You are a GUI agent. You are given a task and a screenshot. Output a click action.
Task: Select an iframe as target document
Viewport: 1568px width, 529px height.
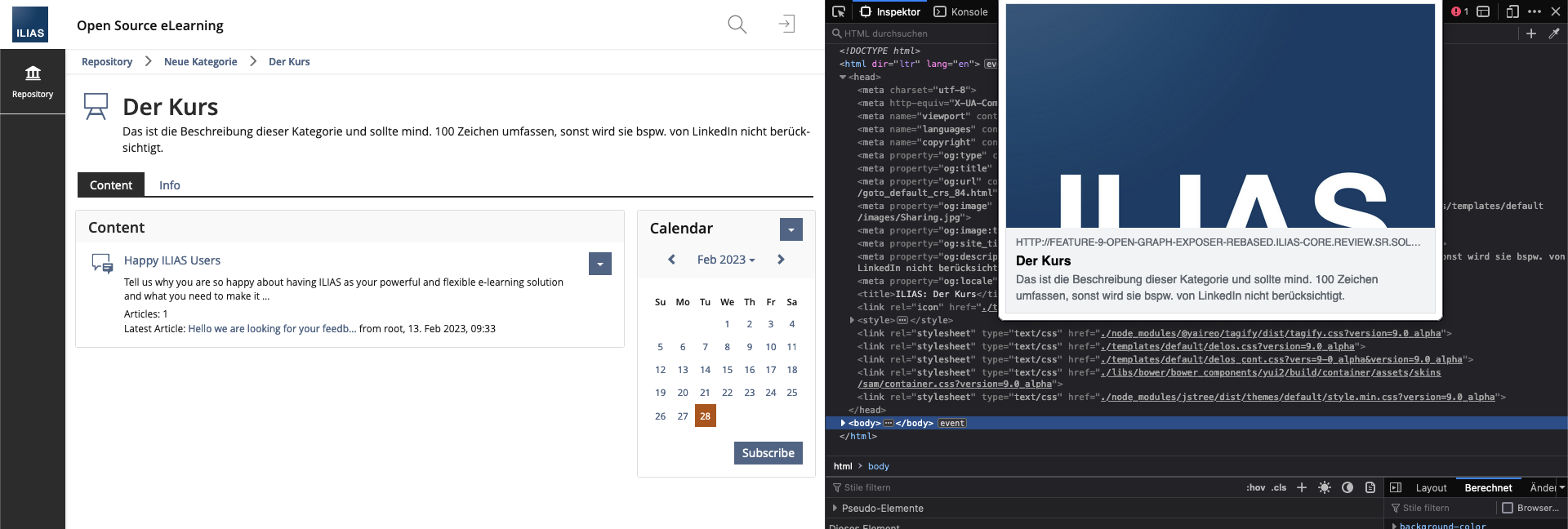[x=1484, y=11]
